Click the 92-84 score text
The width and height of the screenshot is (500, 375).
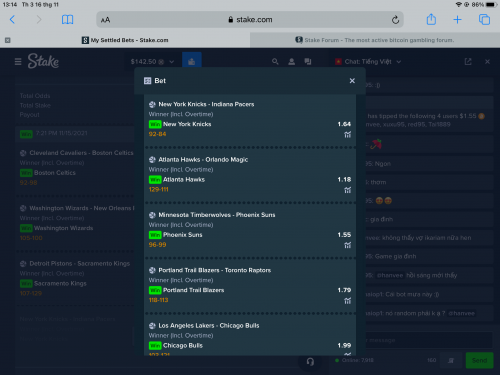(x=157, y=134)
